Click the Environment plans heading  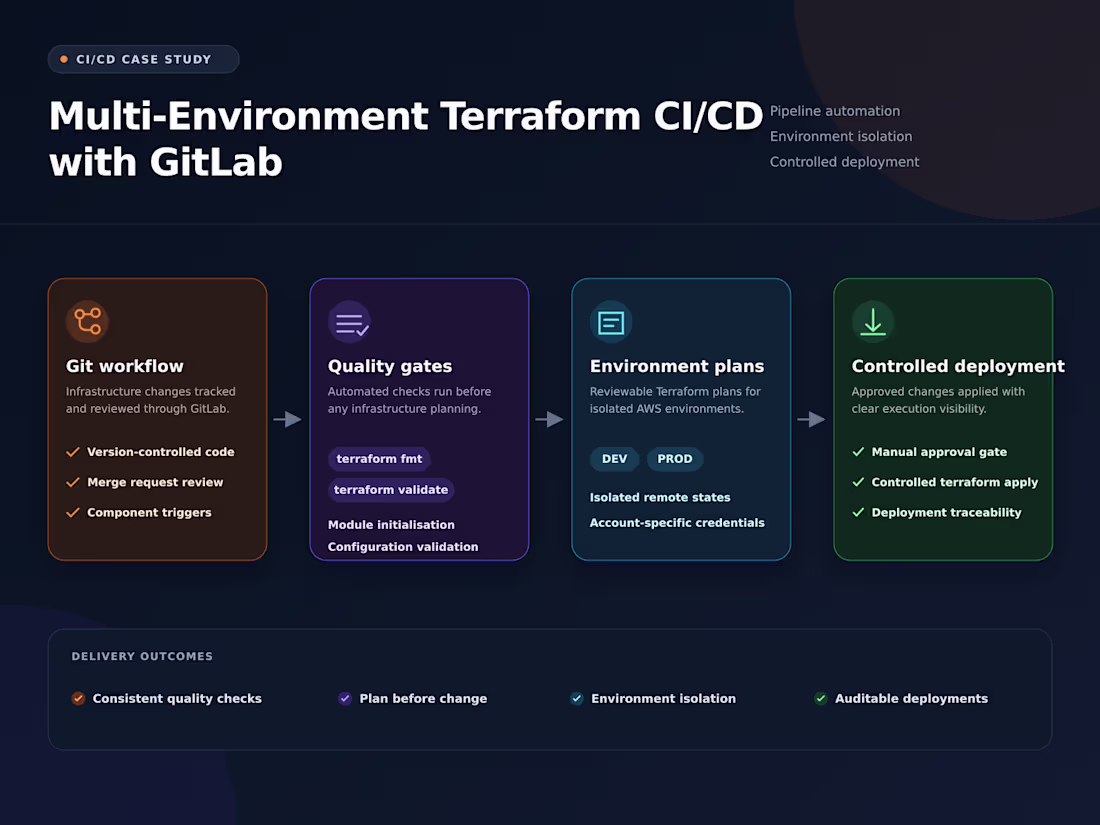(x=677, y=366)
